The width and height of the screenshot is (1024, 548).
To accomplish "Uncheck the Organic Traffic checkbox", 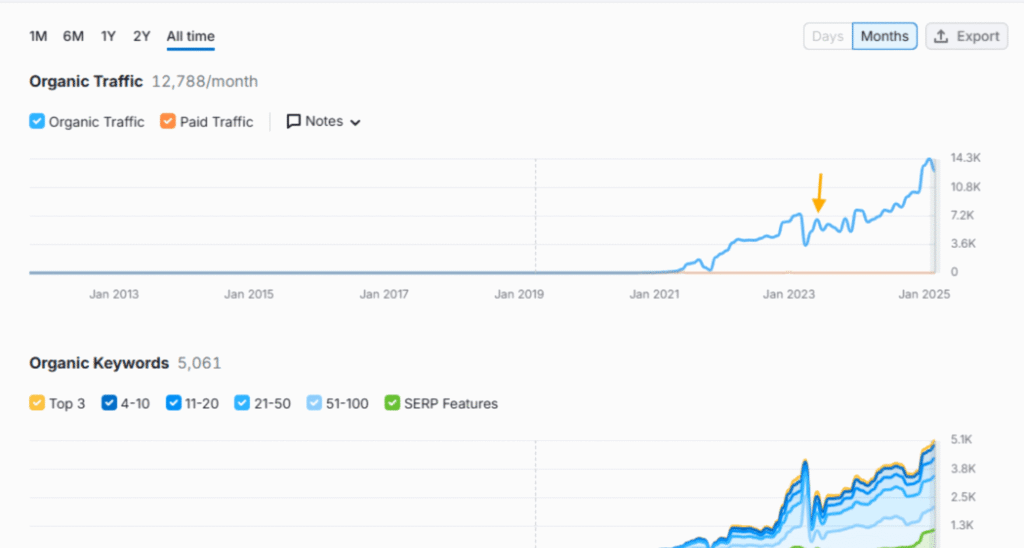I will tap(37, 122).
